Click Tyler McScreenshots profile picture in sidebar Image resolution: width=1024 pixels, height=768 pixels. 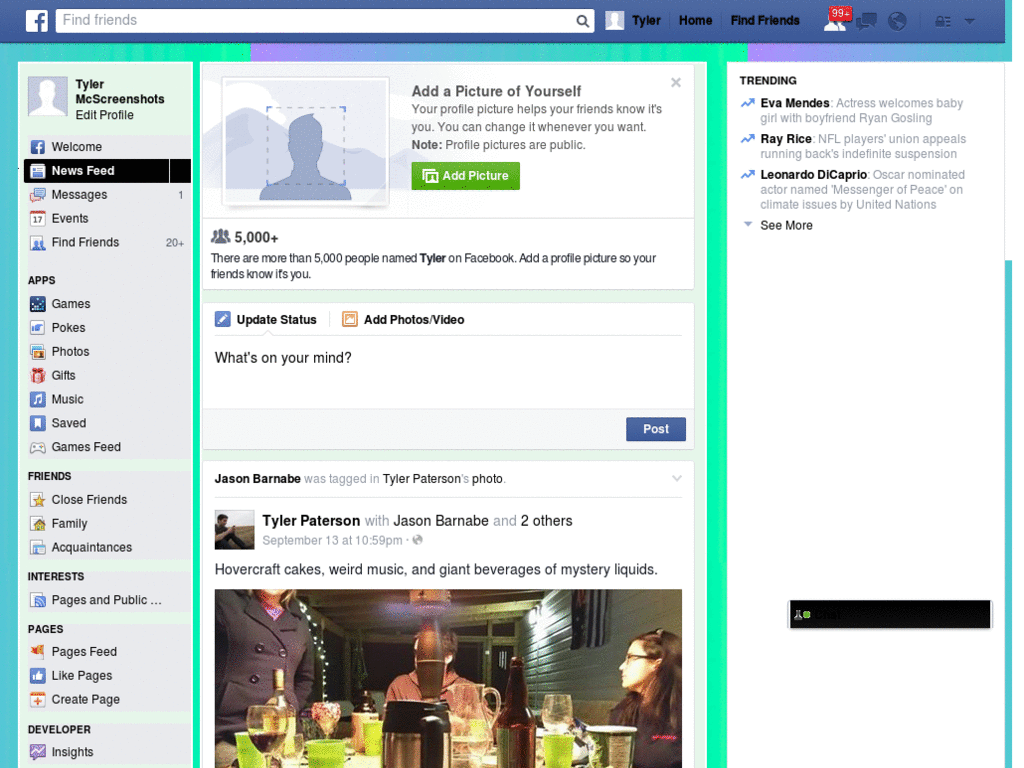(48, 96)
